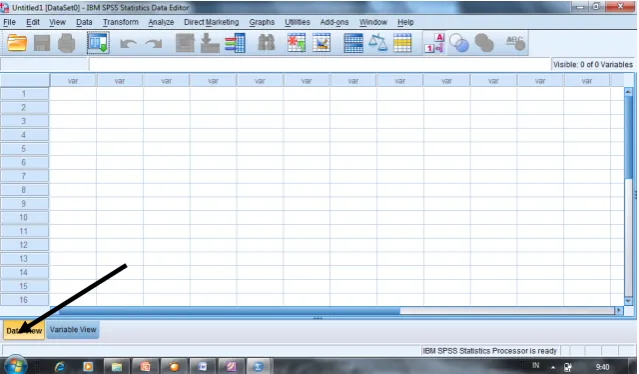639x374 pixels.
Task: Open the Utilities menu
Action: click(x=297, y=22)
